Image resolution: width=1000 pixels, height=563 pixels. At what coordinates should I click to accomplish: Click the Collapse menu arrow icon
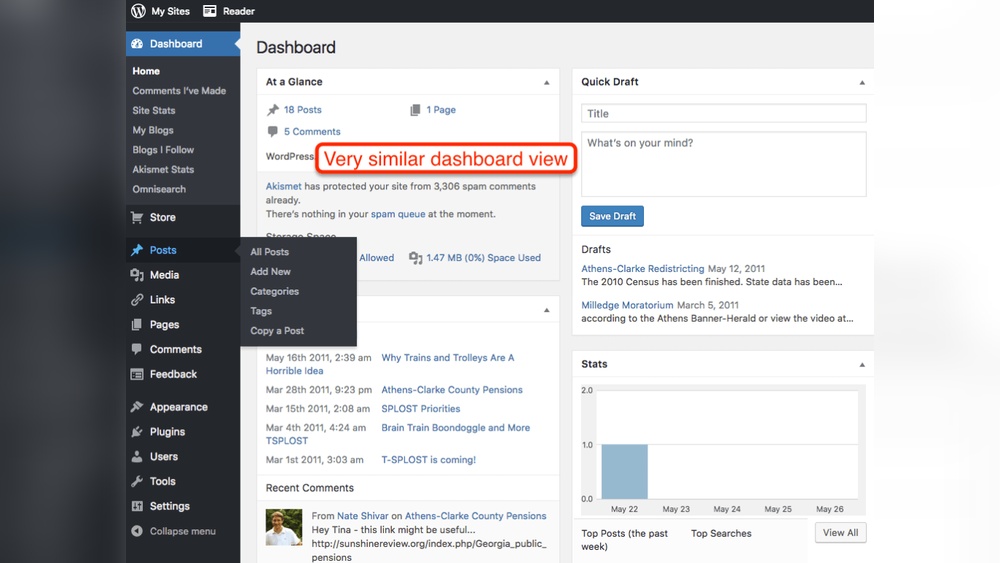click(x=137, y=531)
